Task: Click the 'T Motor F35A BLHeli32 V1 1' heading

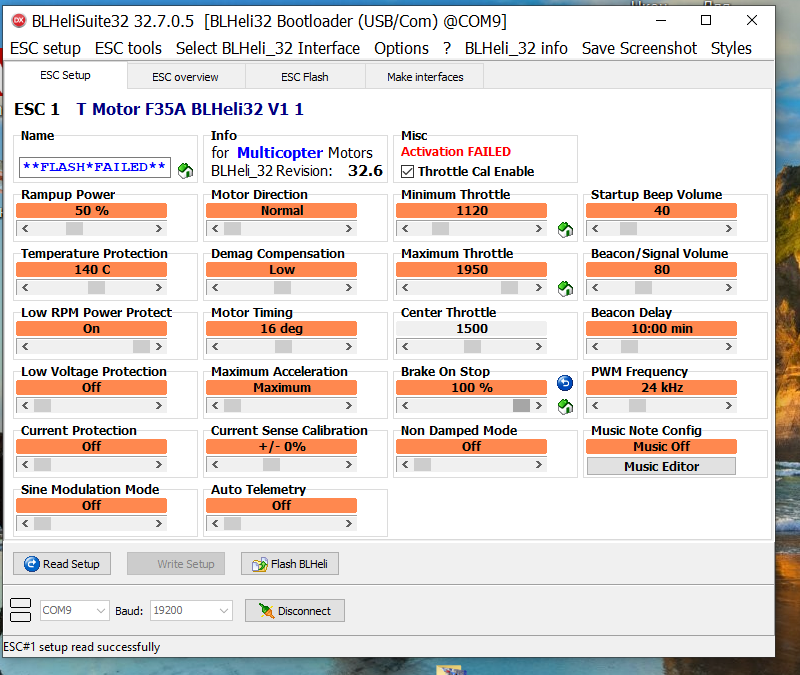Action: (x=190, y=109)
